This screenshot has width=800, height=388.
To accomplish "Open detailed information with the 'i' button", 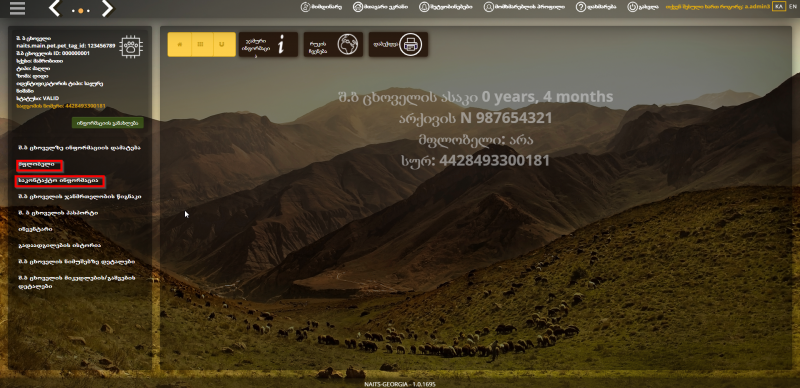I will click(268, 45).
